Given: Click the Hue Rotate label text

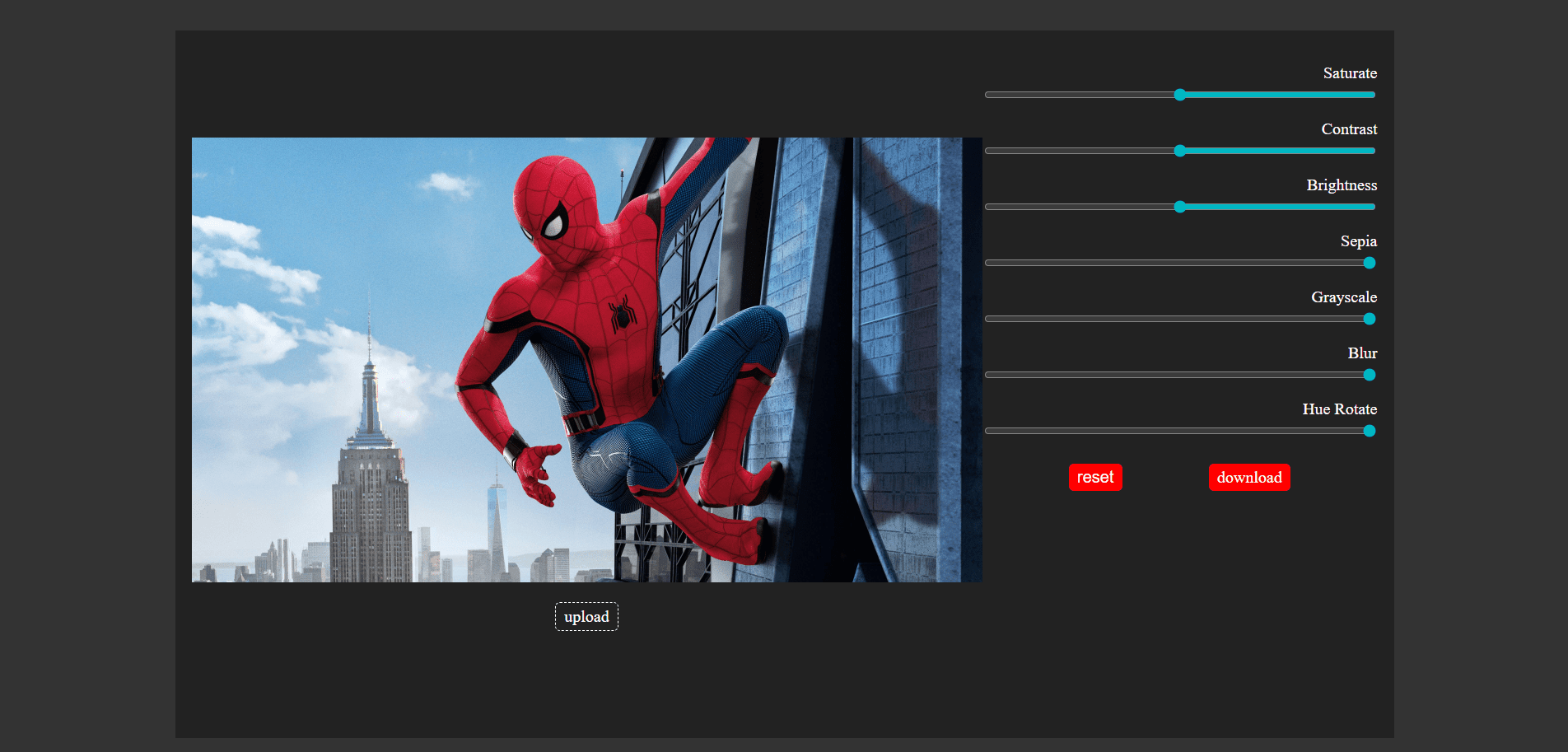Looking at the screenshot, I should click(x=1339, y=409).
